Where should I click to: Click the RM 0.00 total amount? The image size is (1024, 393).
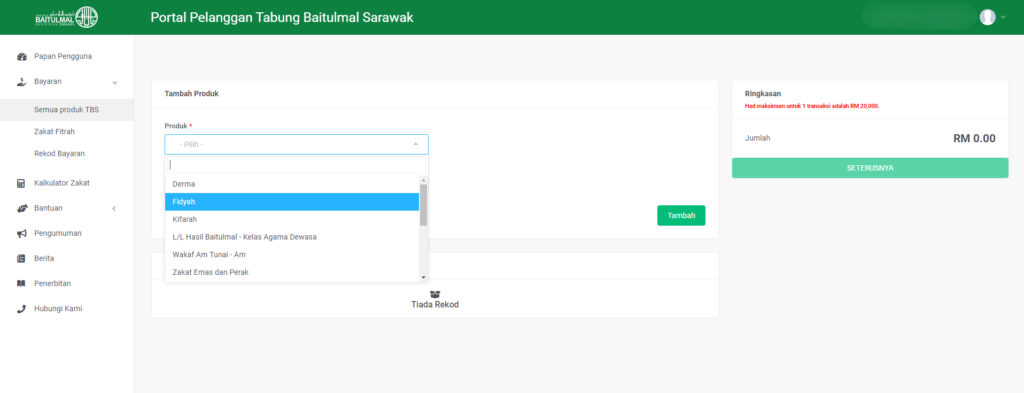point(974,138)
